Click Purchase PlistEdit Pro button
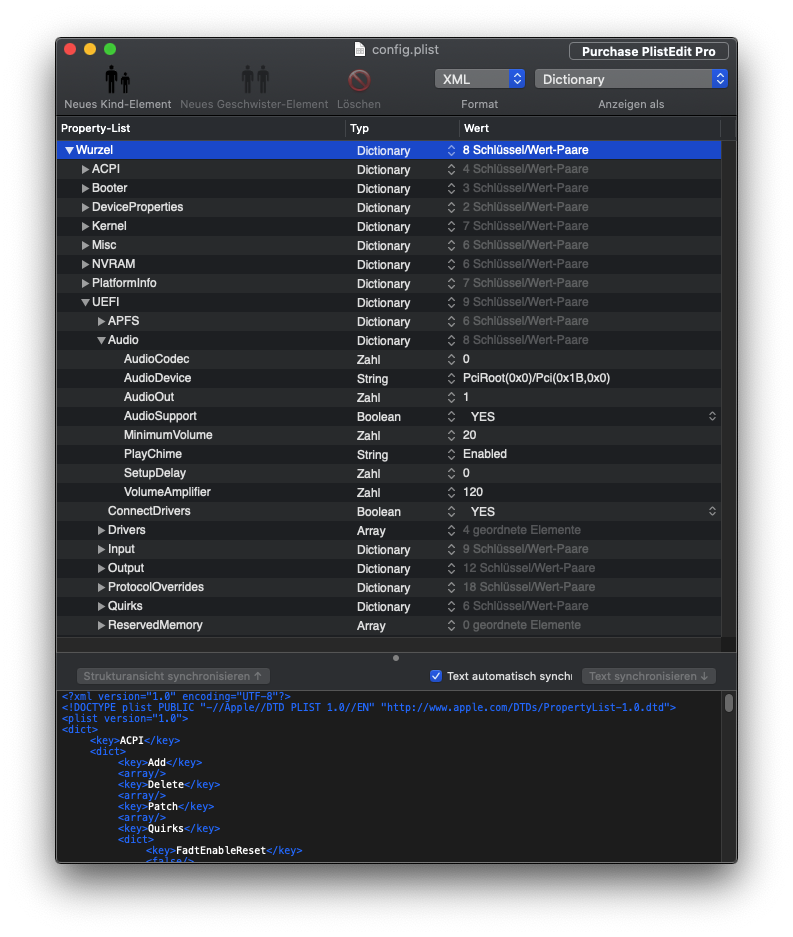Screen dimensions: 793x937 tap(648, 51)
